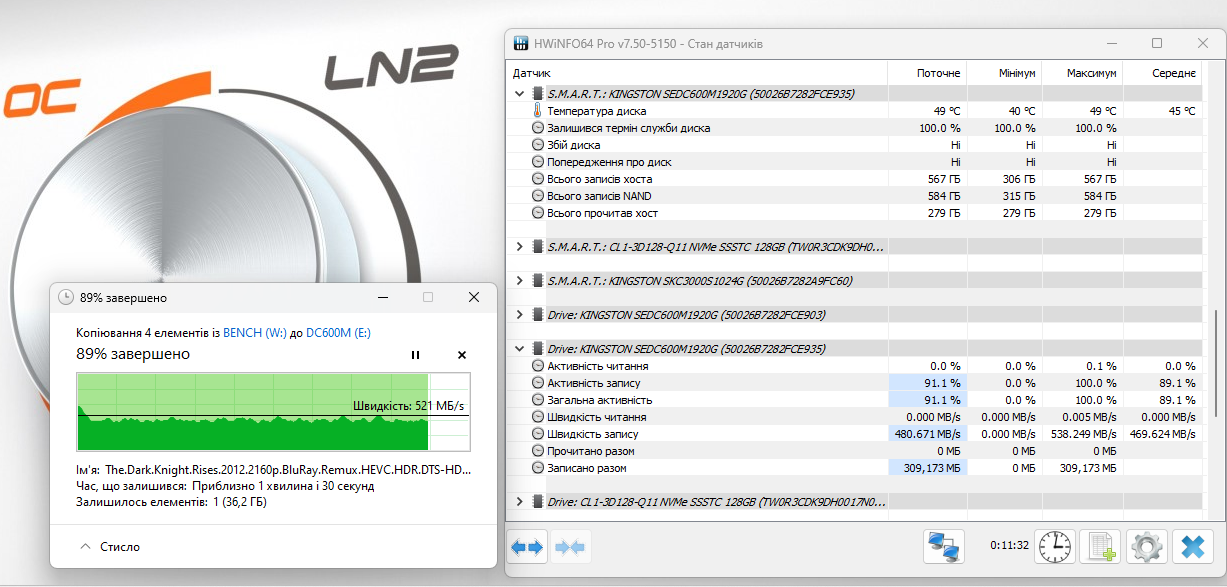Screen dimensions: 1227x587
Task: Select the Температура диска row label
Action: click(596, 111)
